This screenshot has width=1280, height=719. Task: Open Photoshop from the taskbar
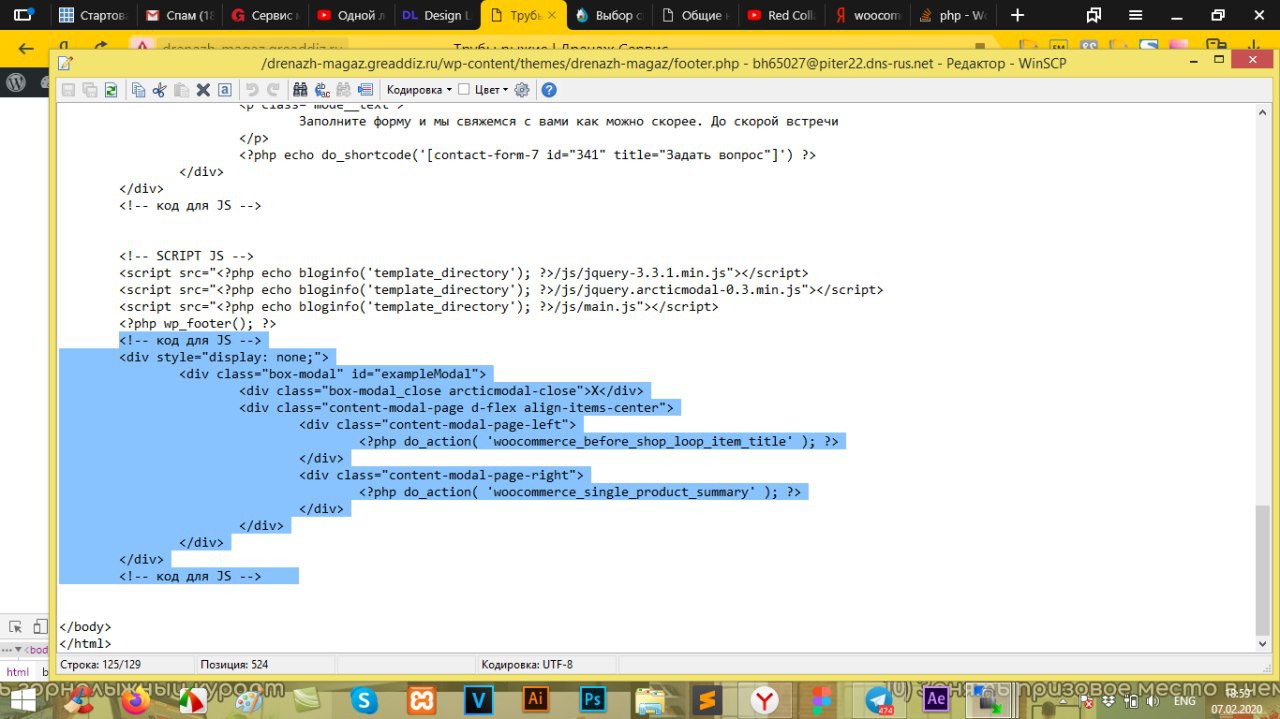(x=593, y=699)
